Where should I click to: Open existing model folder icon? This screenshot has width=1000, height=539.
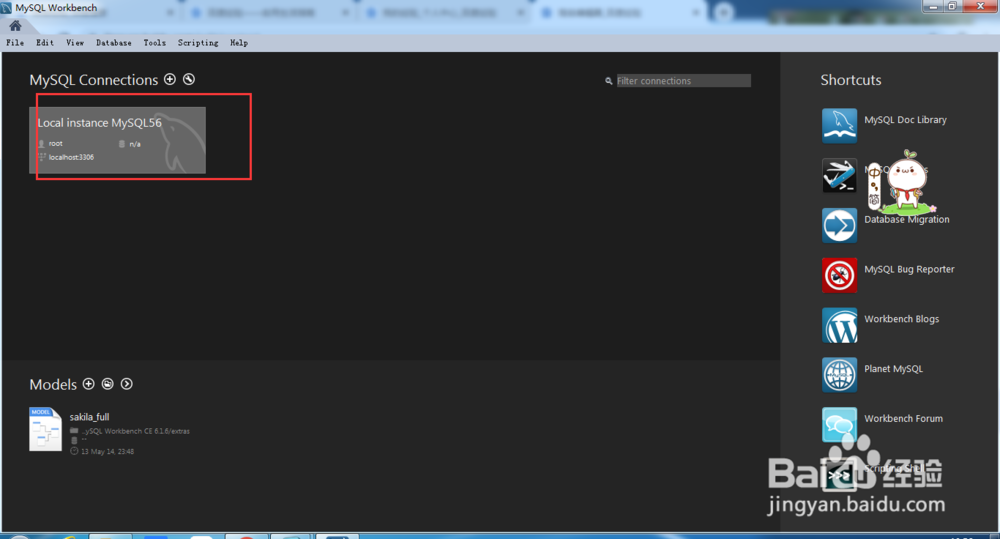click(x=108, y=383)
